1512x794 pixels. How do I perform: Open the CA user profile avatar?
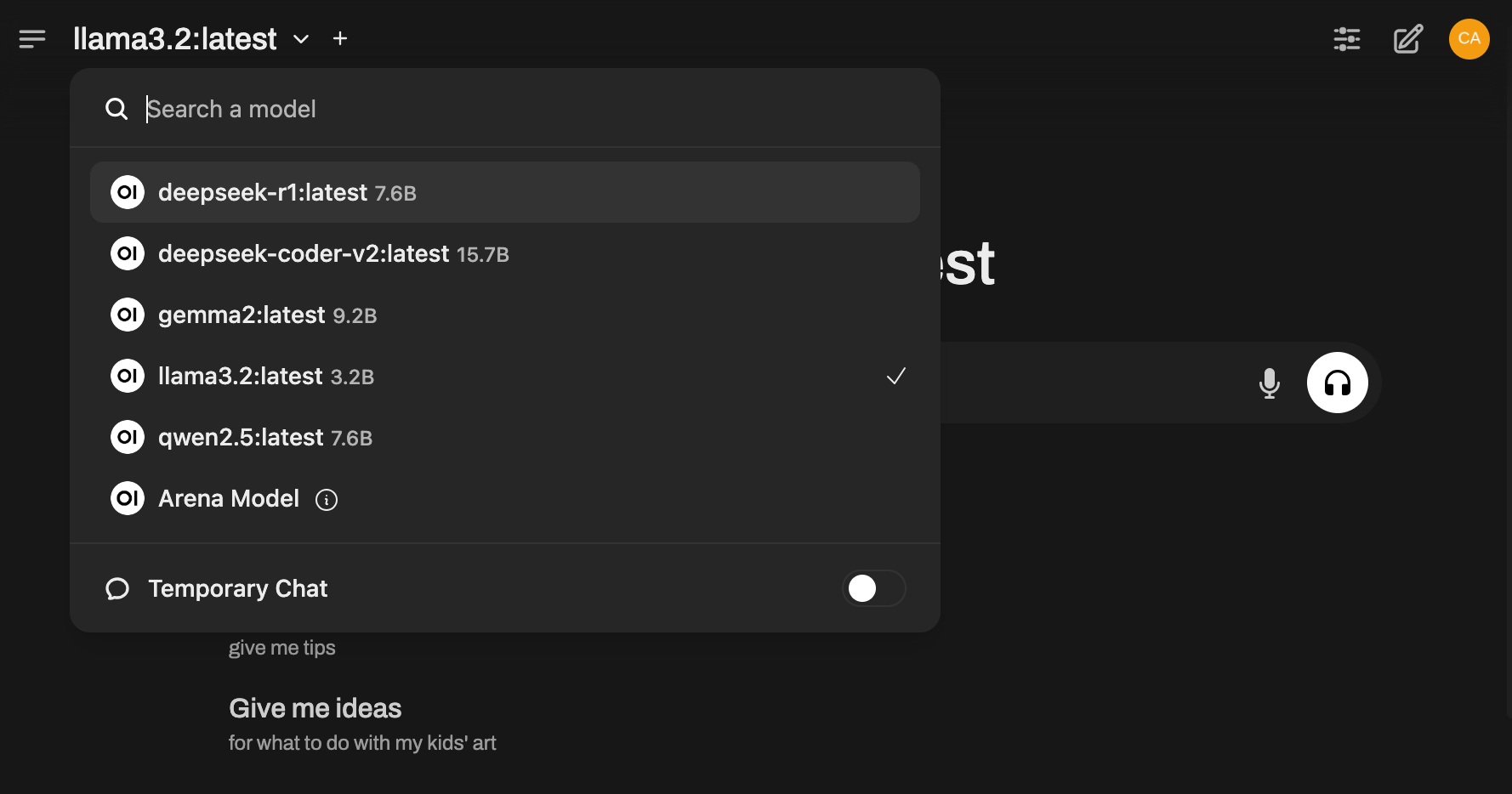[1469, 39]
